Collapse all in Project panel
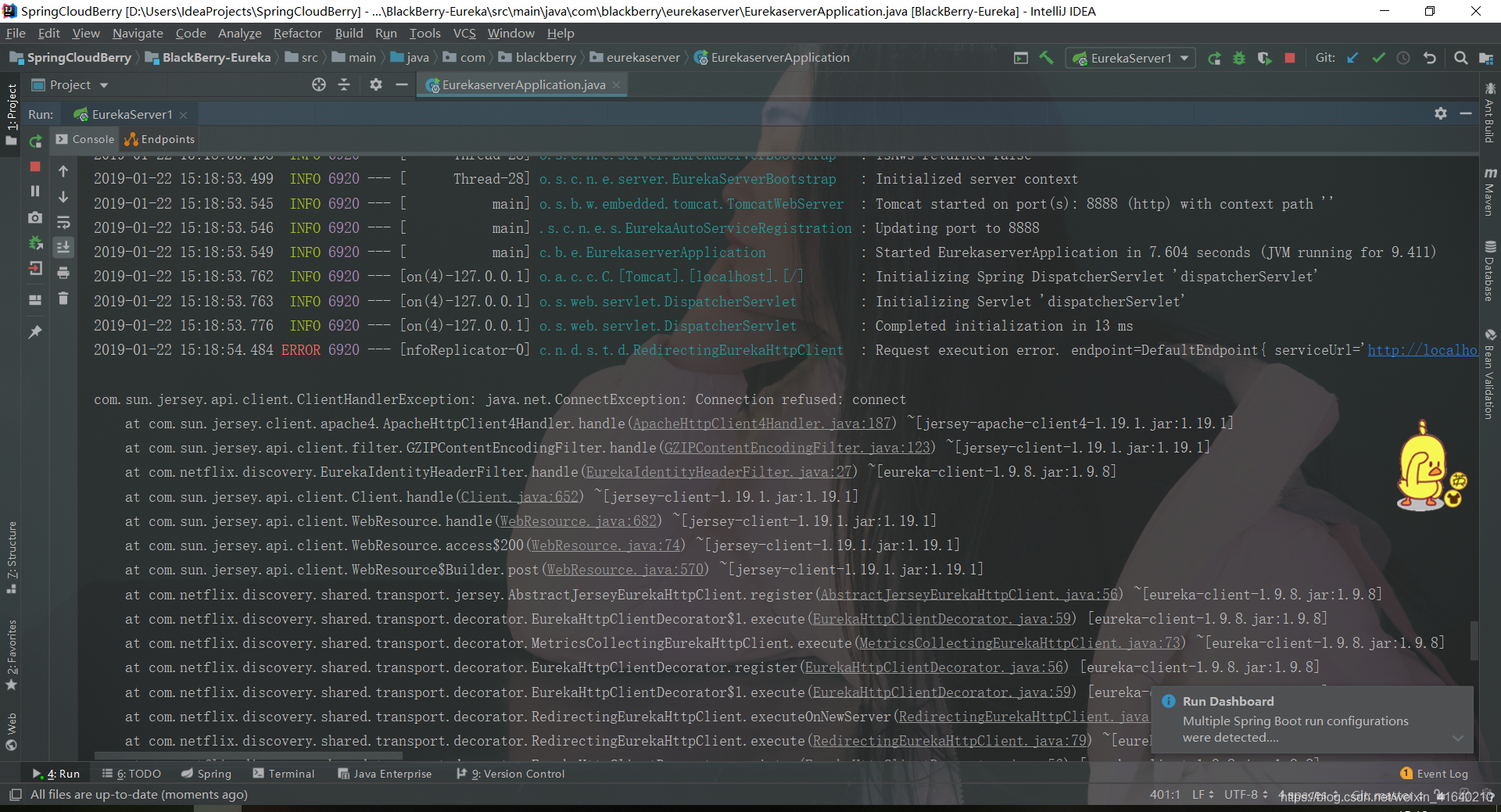 344,84
